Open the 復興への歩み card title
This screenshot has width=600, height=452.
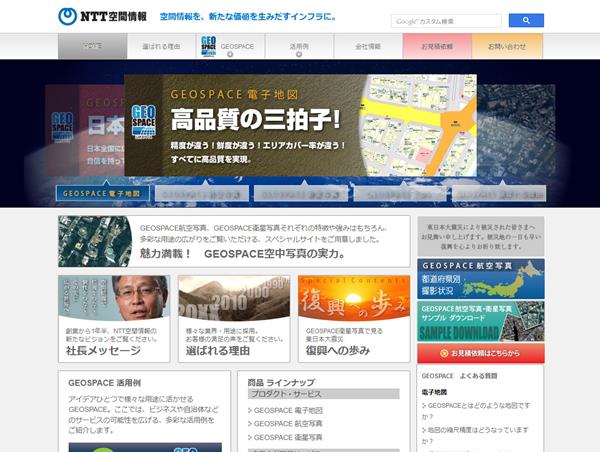[x=338, y=351]
